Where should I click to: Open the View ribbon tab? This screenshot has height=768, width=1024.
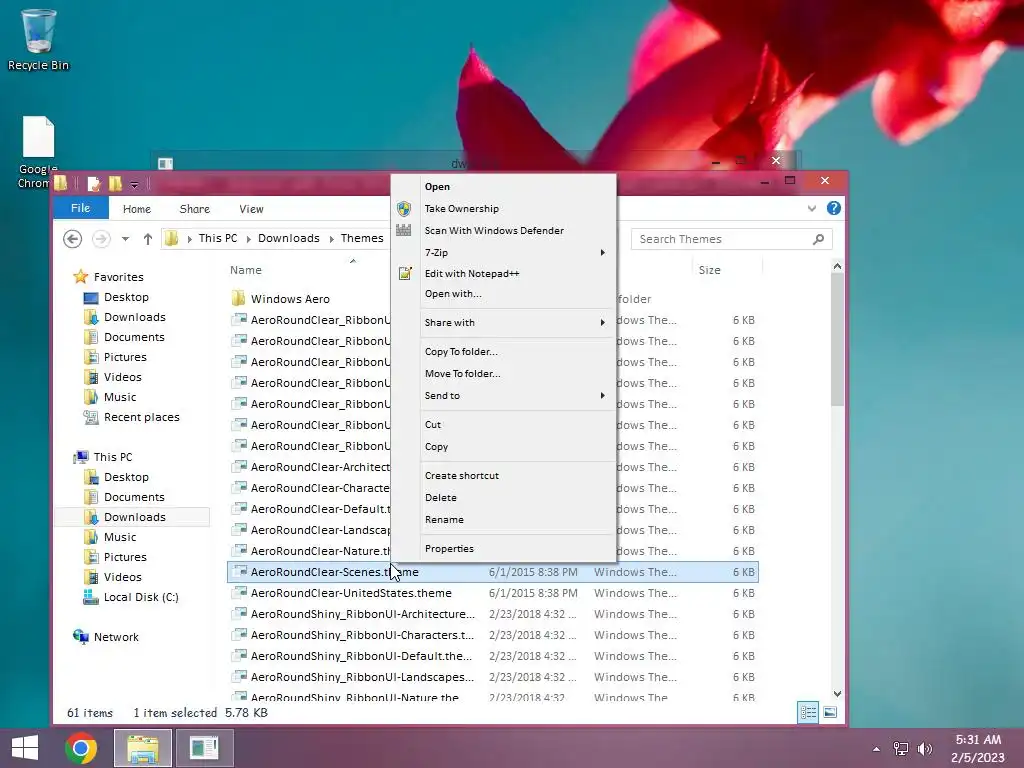point(251,209)
